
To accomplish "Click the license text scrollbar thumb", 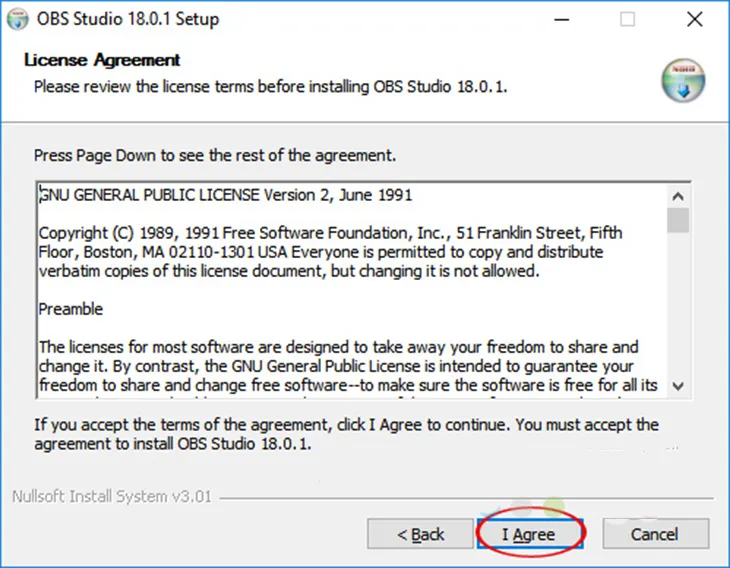I will pos(678,220).
